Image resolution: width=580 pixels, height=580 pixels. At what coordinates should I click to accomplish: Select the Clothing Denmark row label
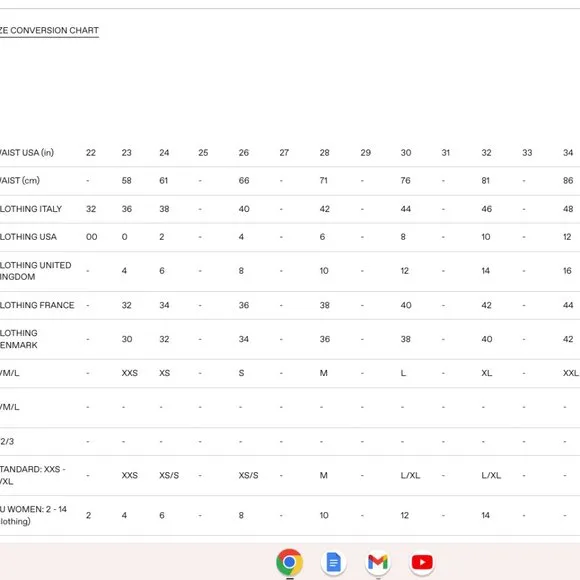pos(18,339)
